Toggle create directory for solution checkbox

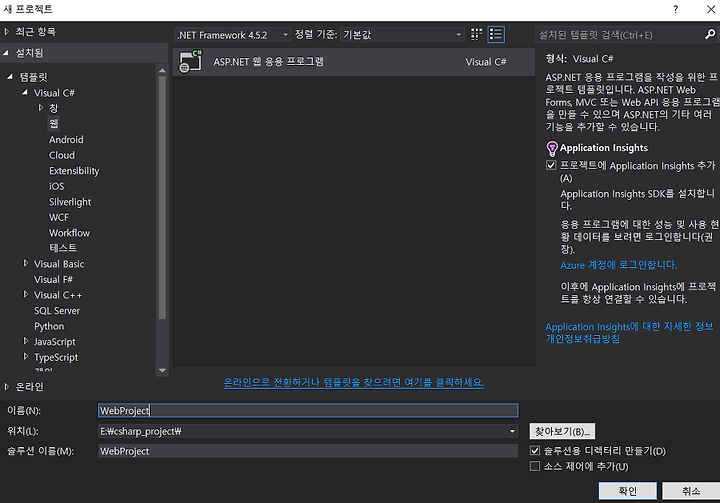(x=534, y=451)
